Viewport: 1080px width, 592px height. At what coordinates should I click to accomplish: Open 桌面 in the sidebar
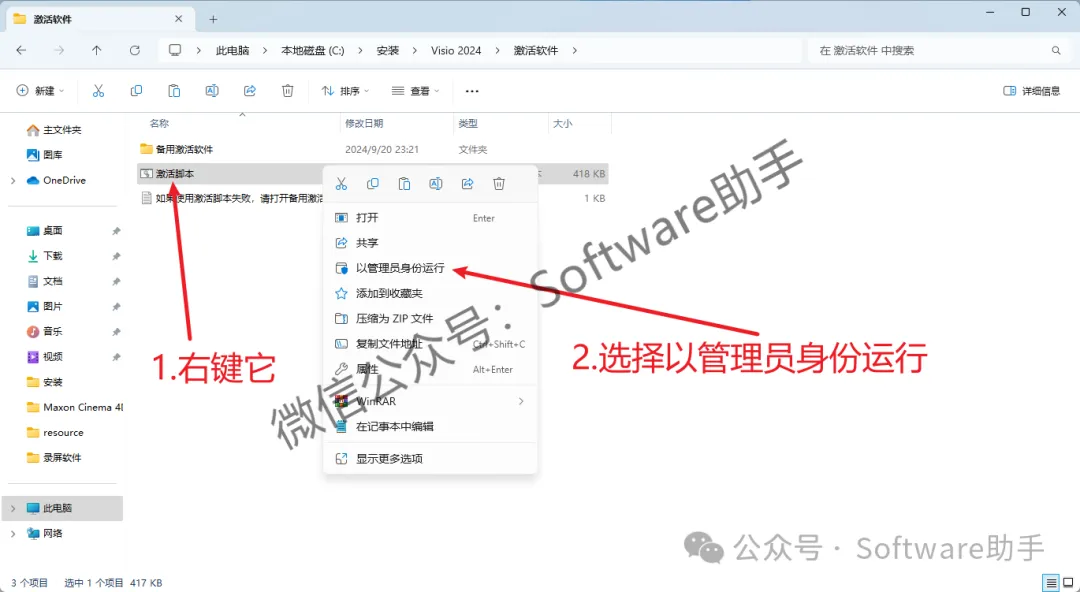coord(44,231)
